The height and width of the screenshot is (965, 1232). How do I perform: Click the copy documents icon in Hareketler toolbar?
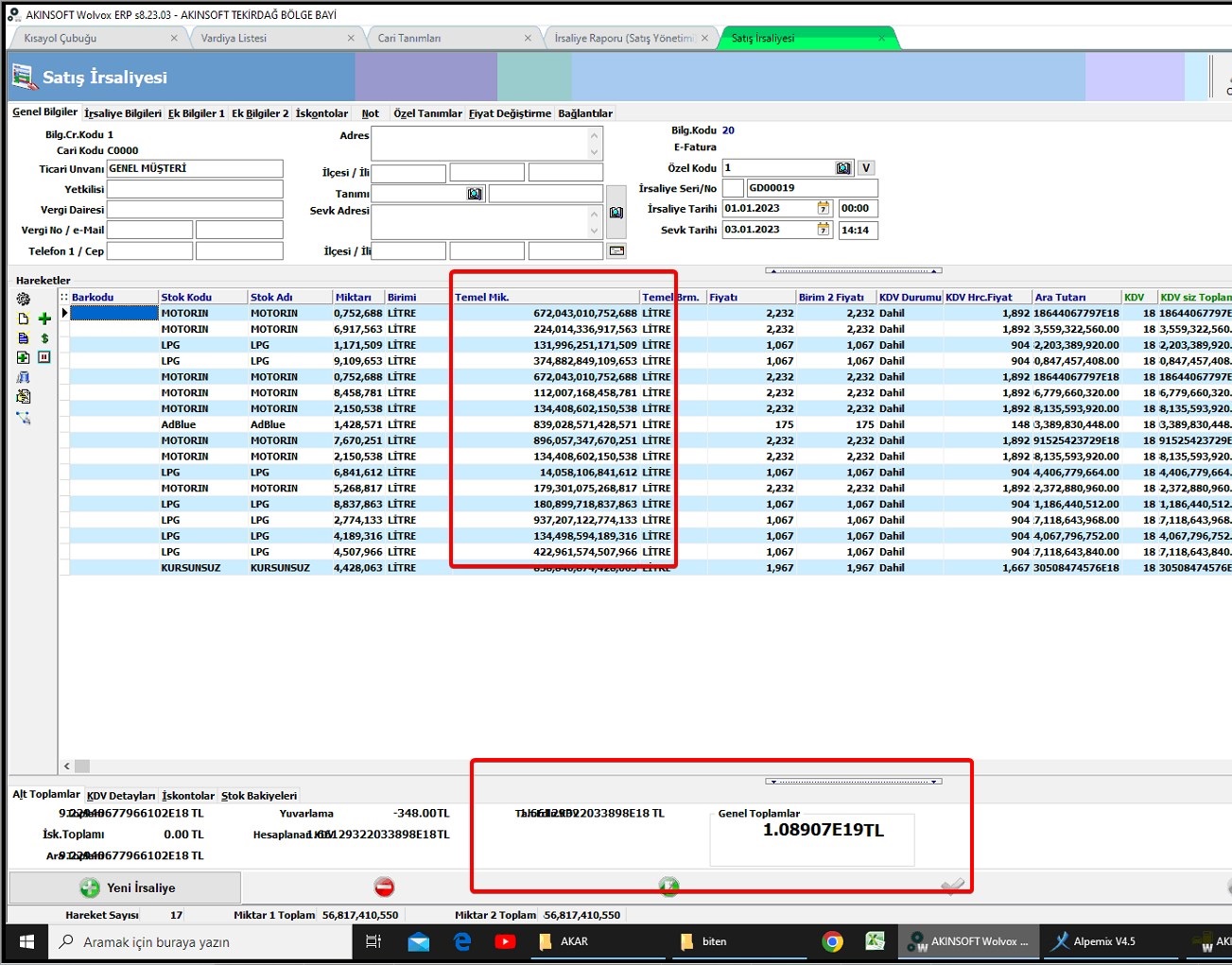click(24, 397)
